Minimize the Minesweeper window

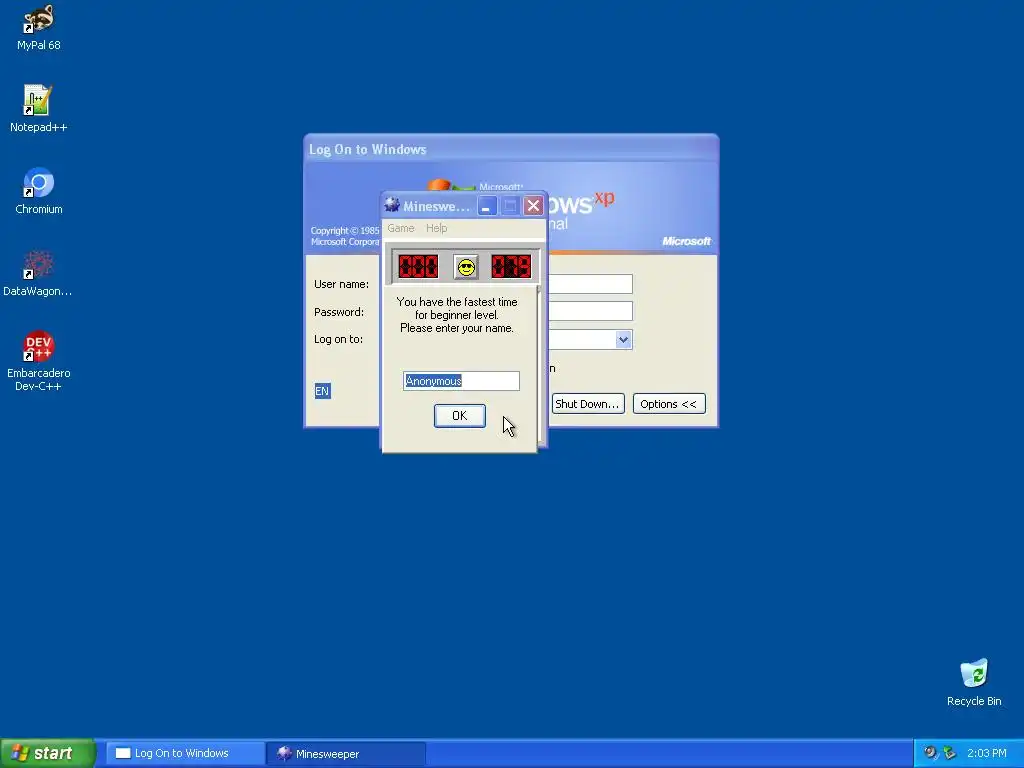pyautogui.click(x=487, y=206)
